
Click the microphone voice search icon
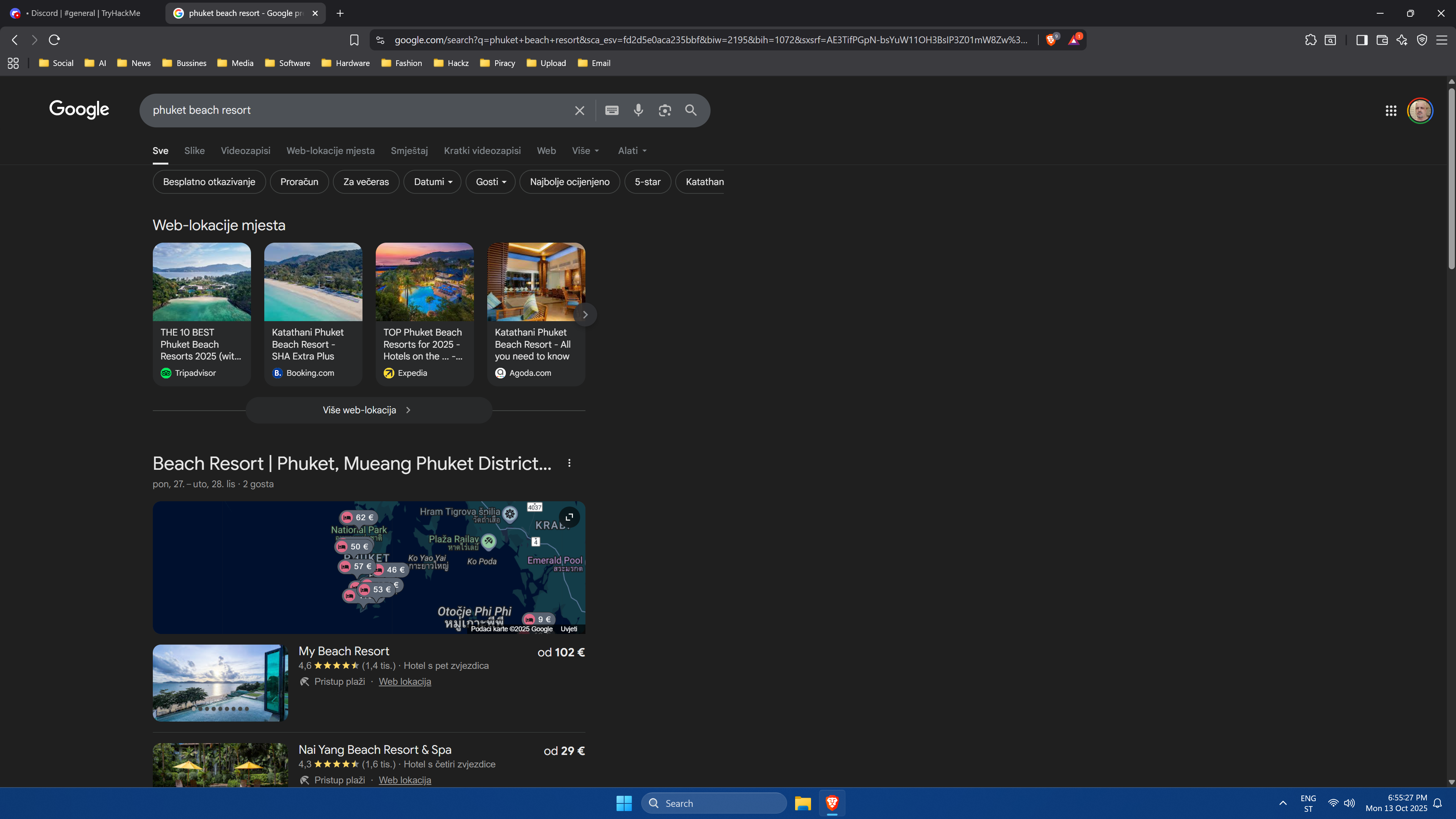[x=638, y=110]
